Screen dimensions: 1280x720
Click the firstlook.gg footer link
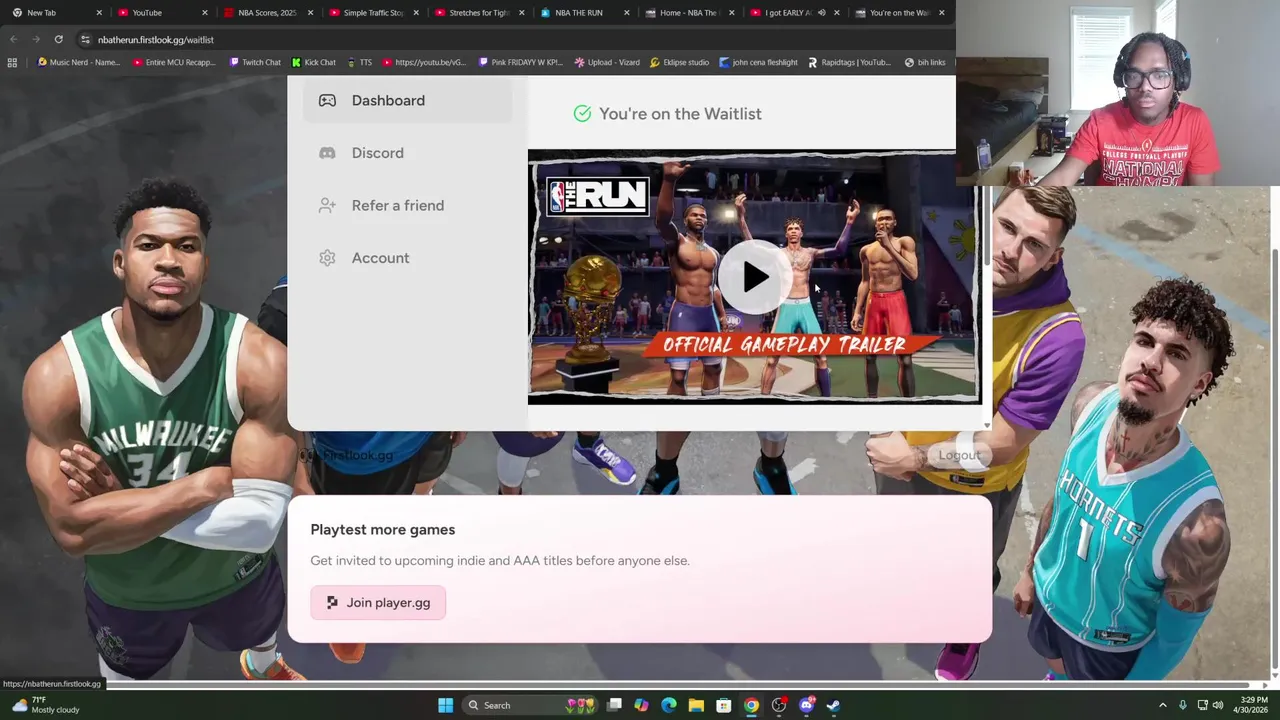(x=348, y=455)
